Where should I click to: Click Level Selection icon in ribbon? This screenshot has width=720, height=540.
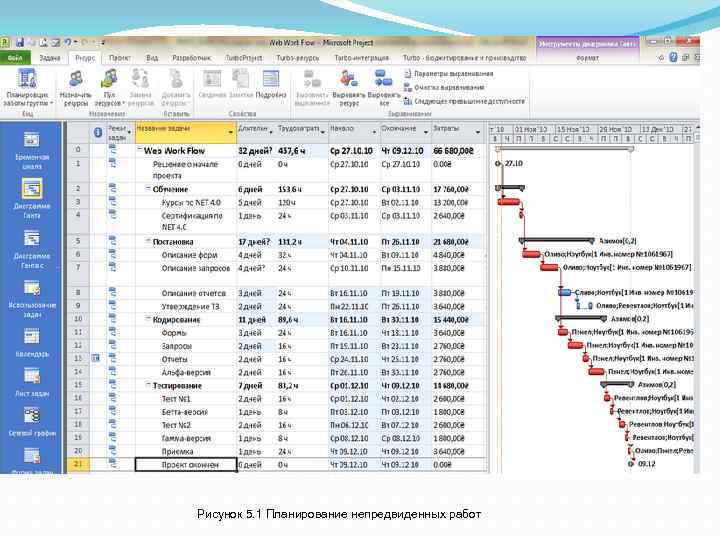[x=312, y=79]
